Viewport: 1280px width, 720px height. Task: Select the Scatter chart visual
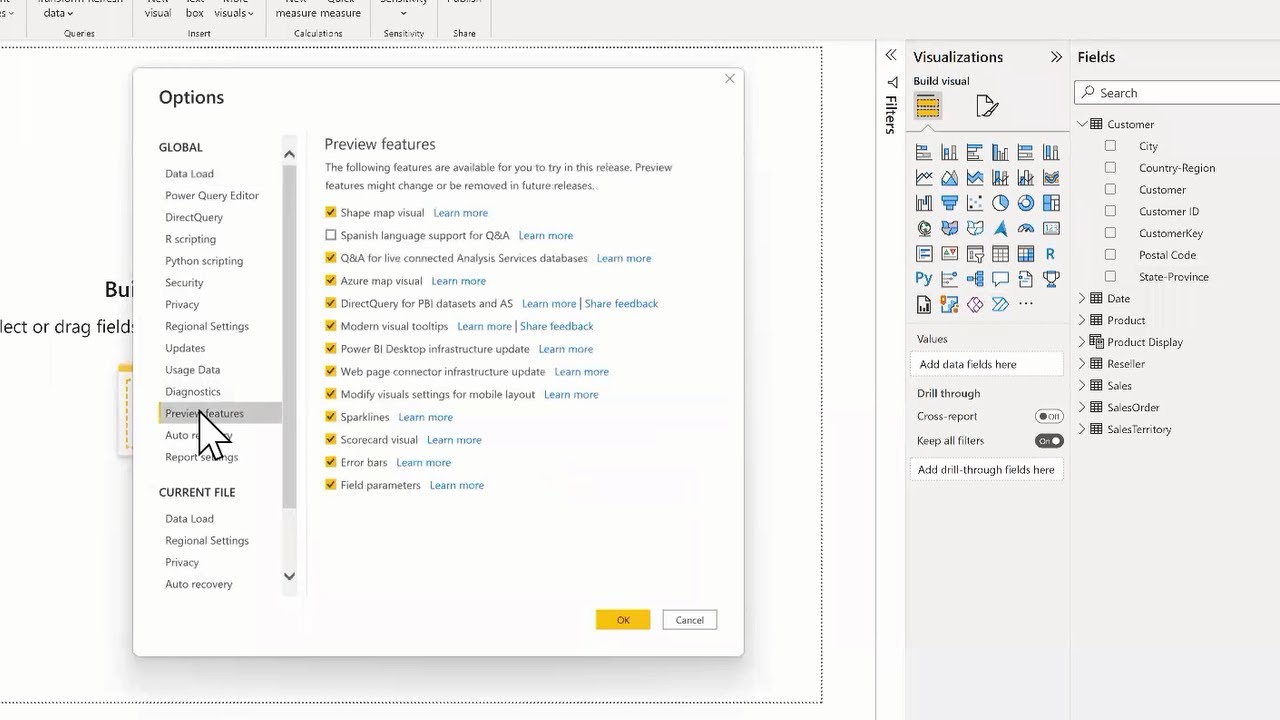pyautogui.click(x=975, y=203)
